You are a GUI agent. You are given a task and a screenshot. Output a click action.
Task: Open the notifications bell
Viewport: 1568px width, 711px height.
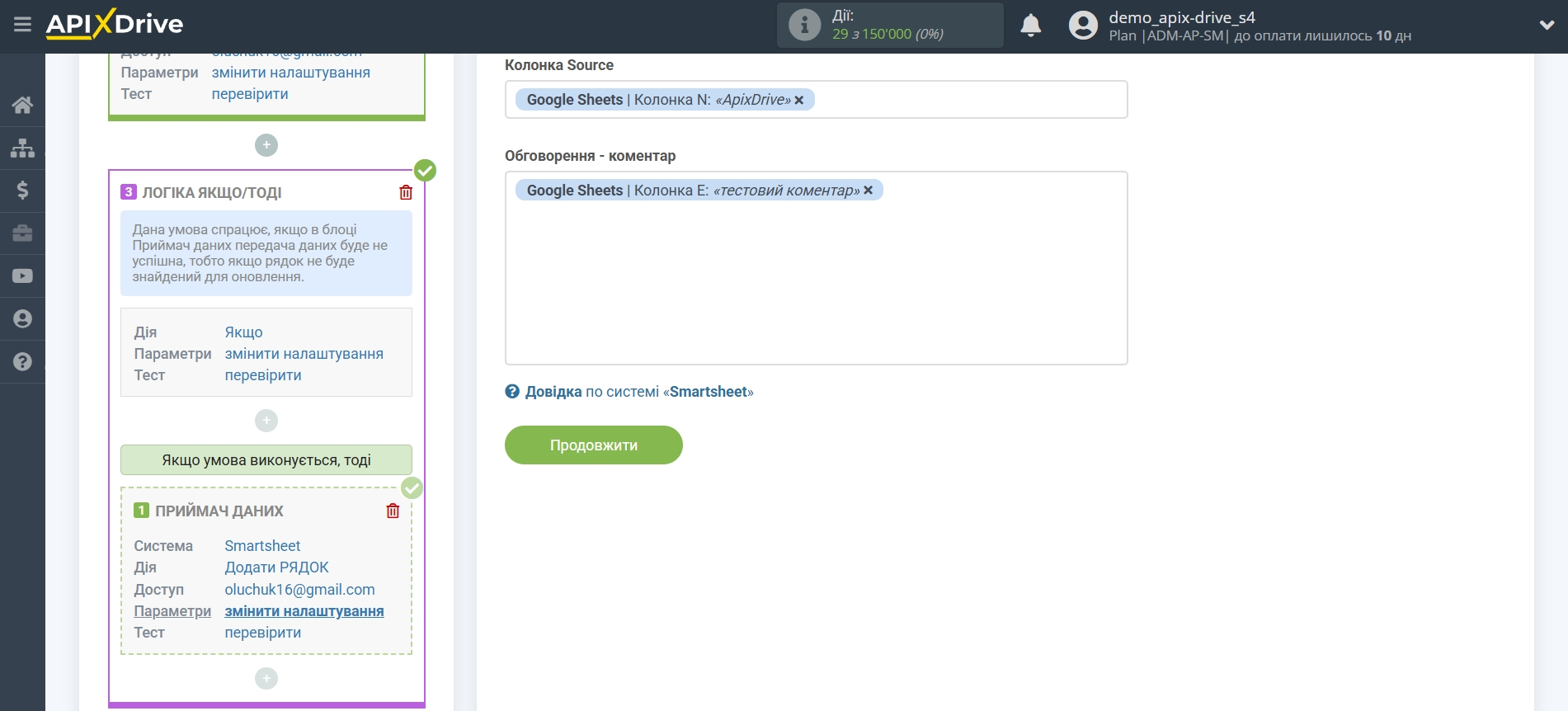[1030, 26]
